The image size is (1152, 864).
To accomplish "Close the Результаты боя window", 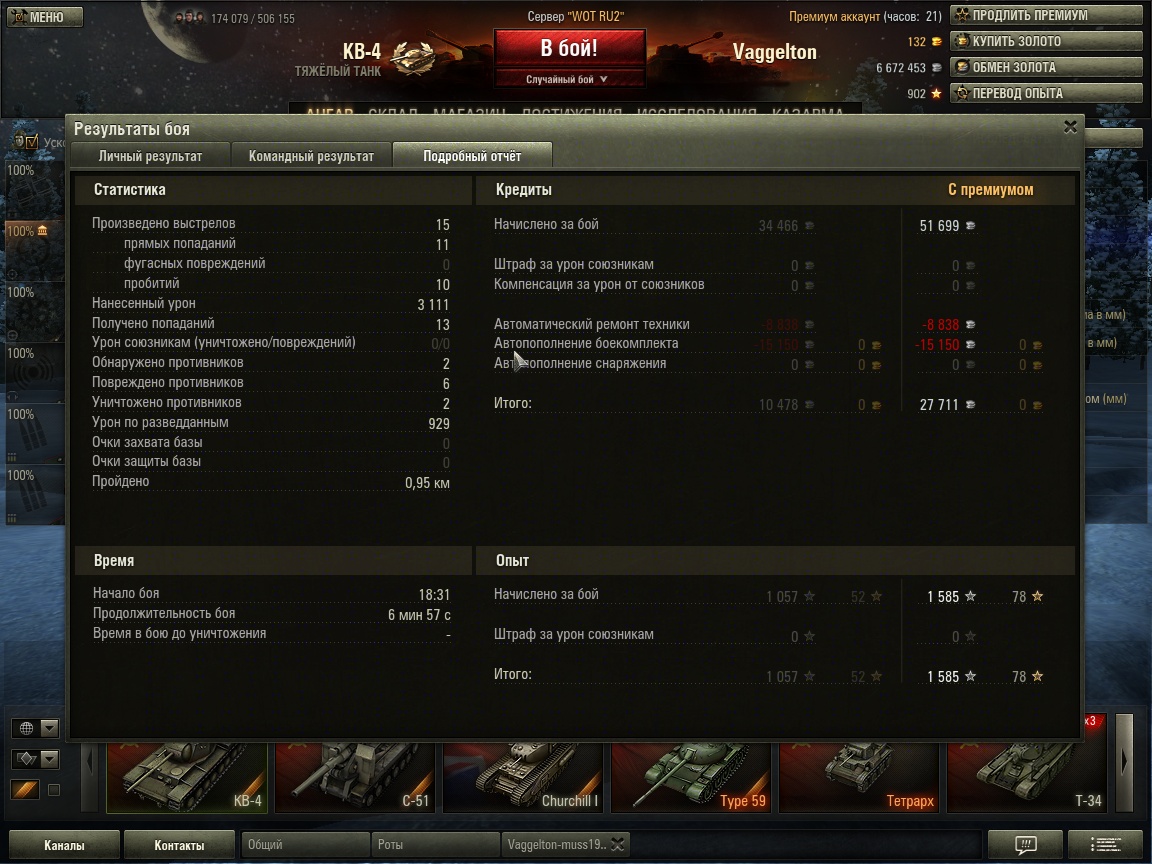I will [x=1070, y=127].
